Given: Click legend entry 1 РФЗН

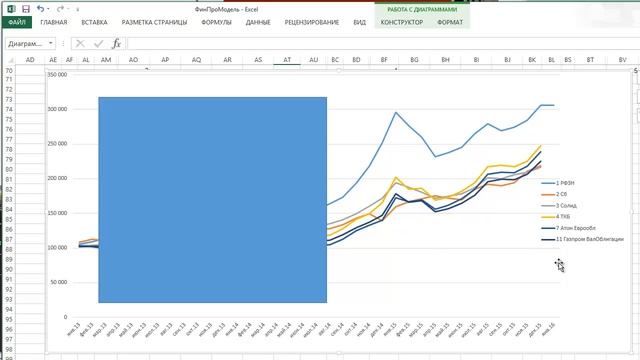Looking at the screenshot, I should (x=558, y=183).
